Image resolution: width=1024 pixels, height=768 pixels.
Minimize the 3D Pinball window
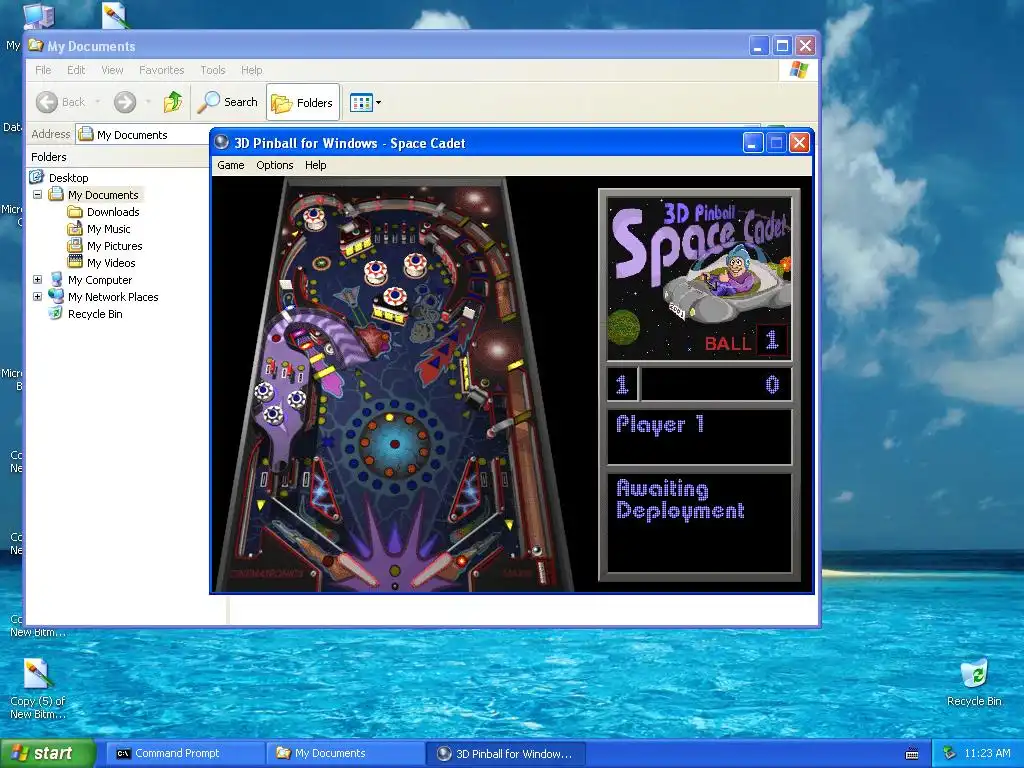753,142
